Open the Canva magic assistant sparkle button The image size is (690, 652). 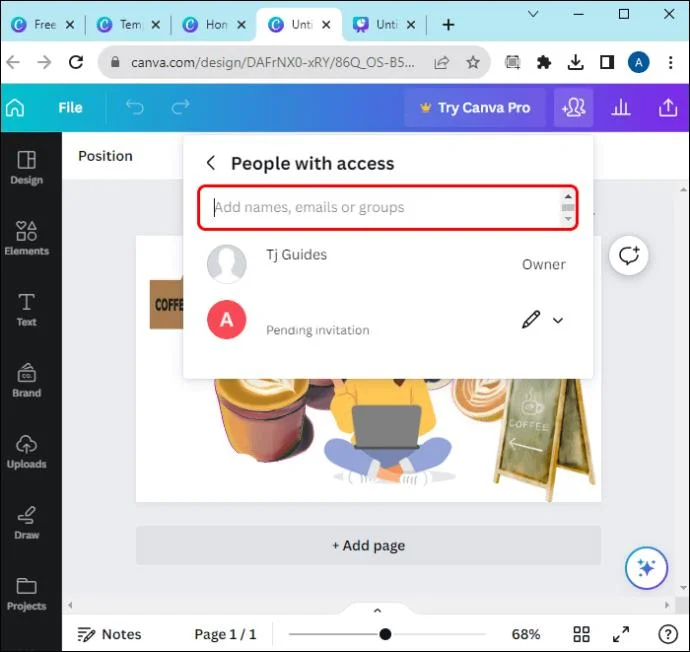[x=646, y=568]
